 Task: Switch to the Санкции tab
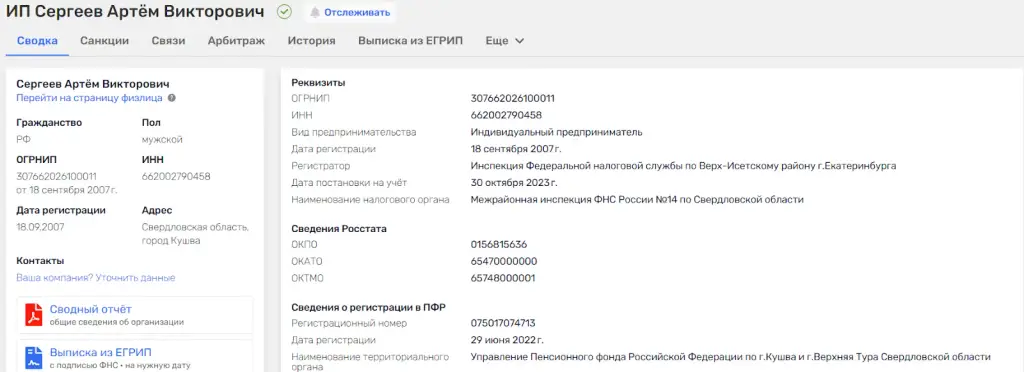104,40
